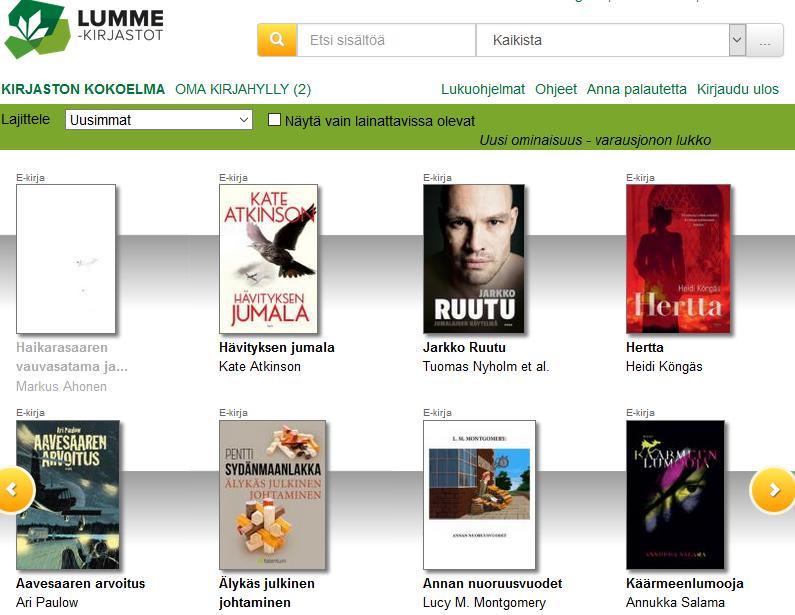This screenshot has height=615, width=795.
Task: Focus the Etsi sisältöä search field
Action: [386, 40]
